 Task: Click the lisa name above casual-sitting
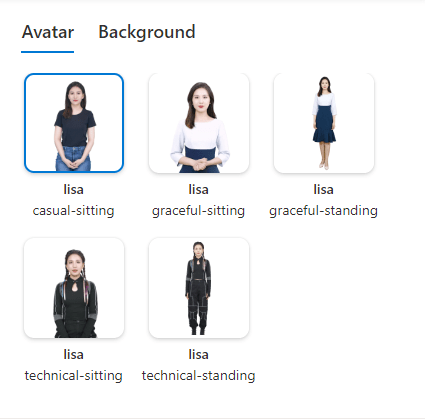pos(74,190)
